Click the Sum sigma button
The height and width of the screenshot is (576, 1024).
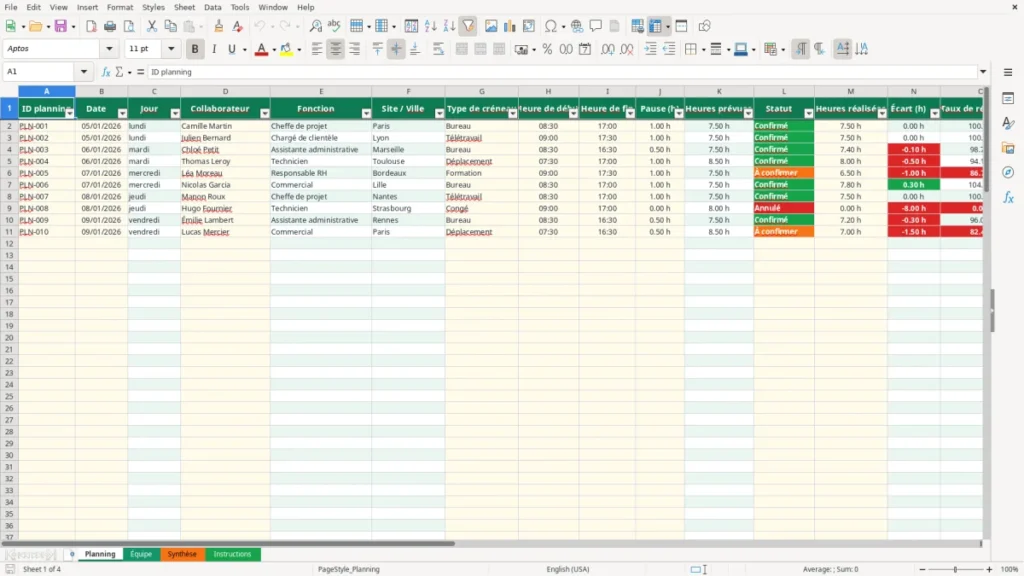coord(120,72)
